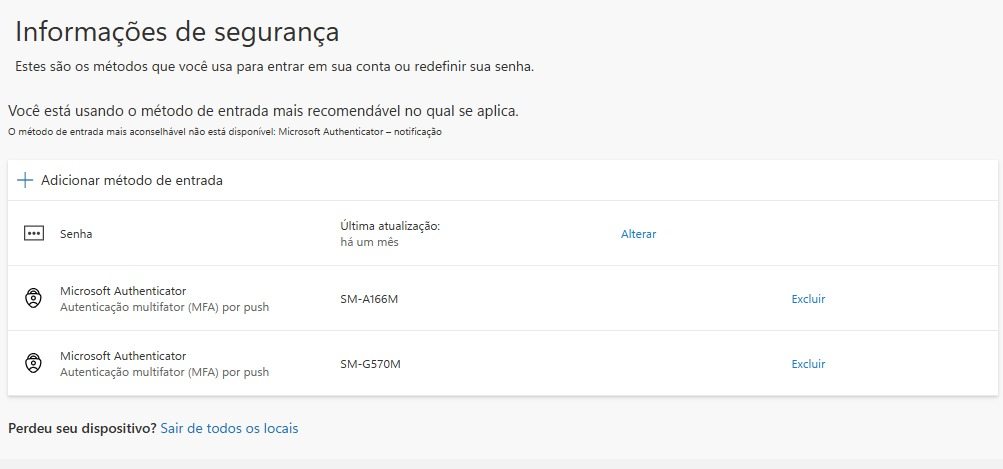Delete the SM-A166M Authenticator via Excluir
The image size is (1003, 469).
tap(809, 299)
